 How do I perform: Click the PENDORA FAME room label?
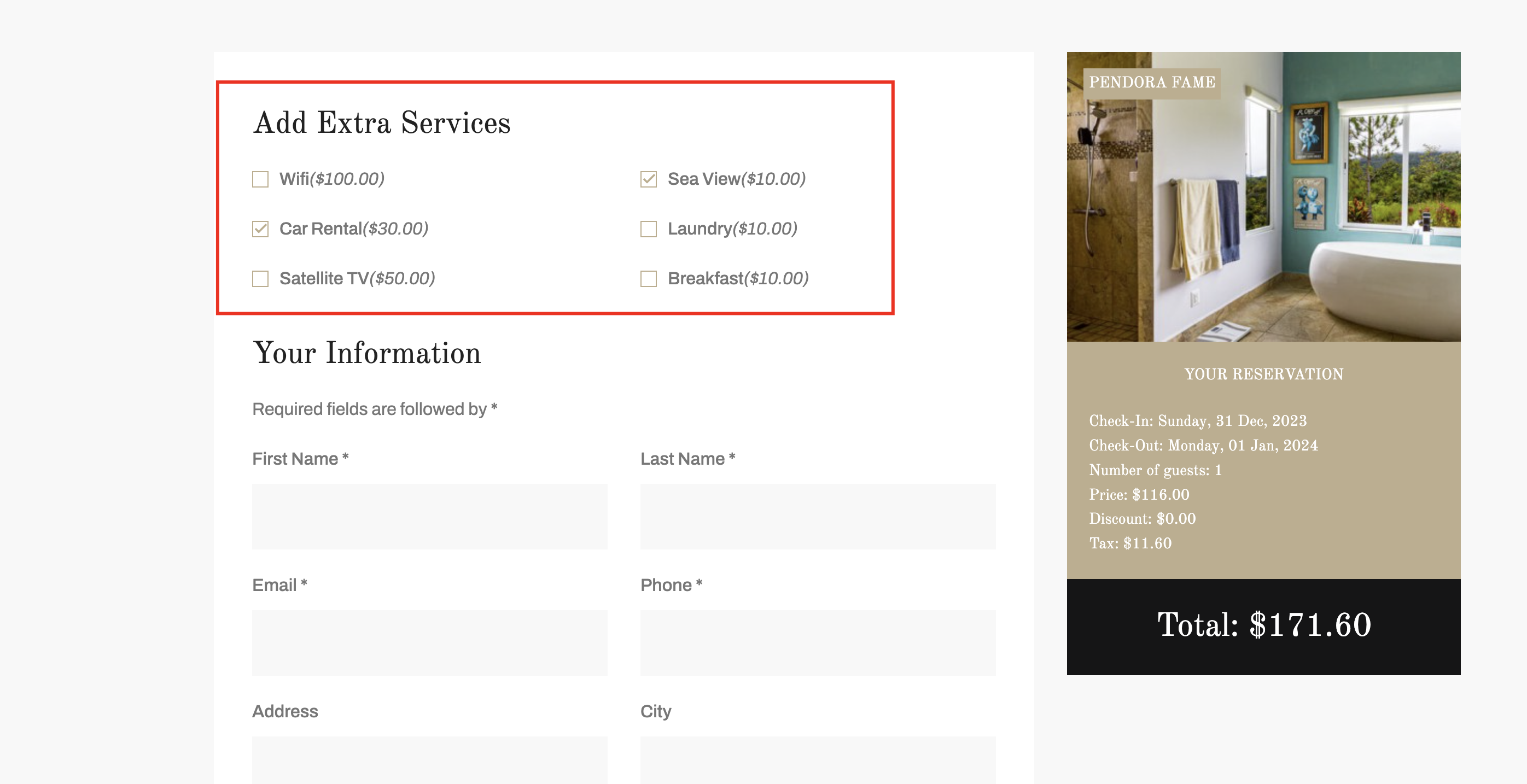(x=1152, y=83)
